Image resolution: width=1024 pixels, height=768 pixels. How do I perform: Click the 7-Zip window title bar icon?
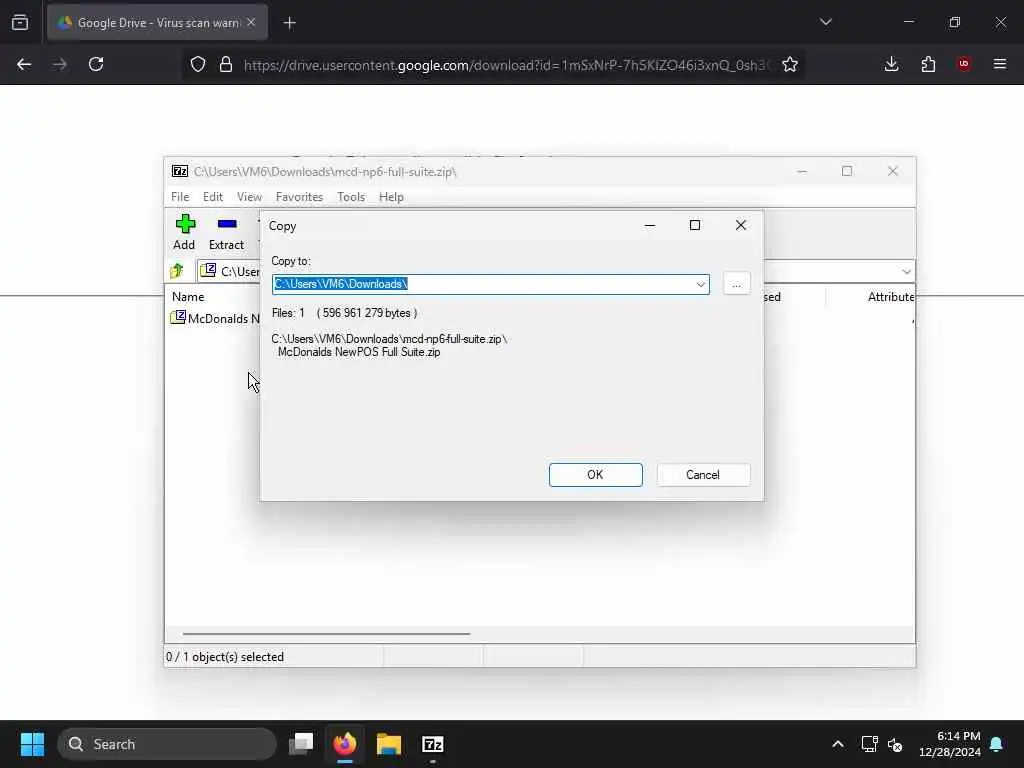180,171
